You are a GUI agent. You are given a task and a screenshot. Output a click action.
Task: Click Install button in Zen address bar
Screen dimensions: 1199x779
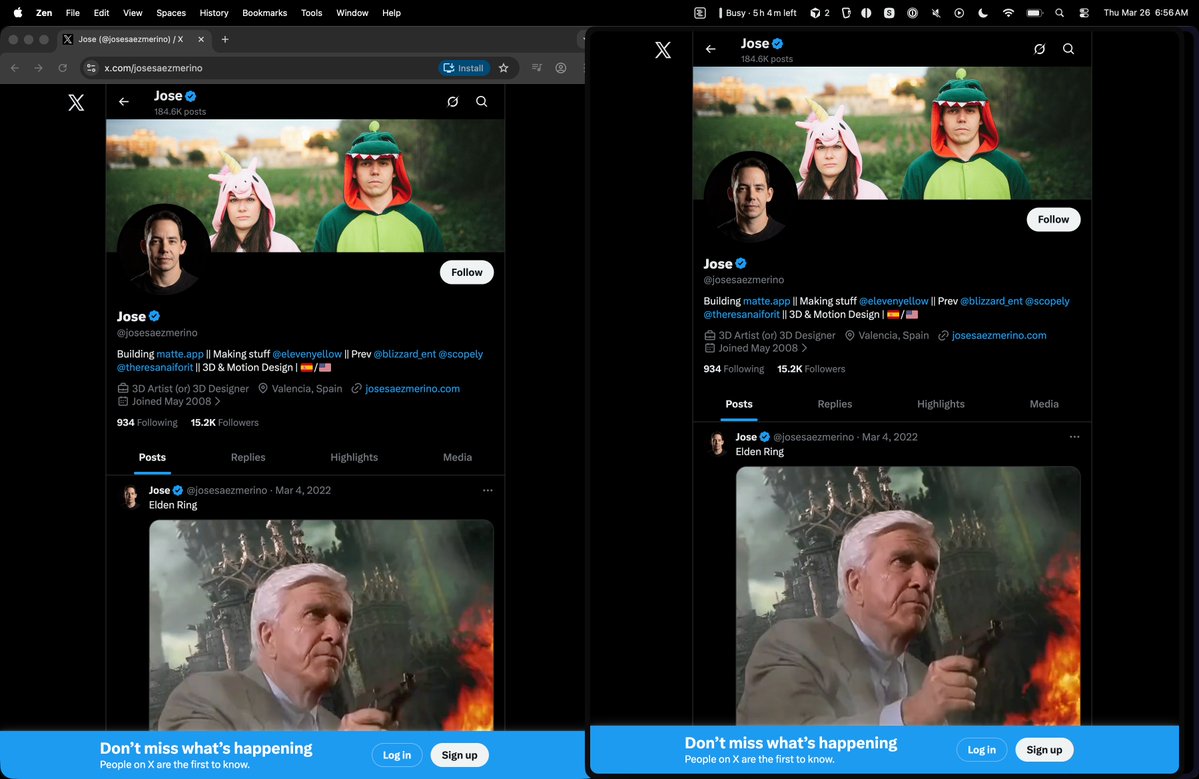tap(464, 68)
